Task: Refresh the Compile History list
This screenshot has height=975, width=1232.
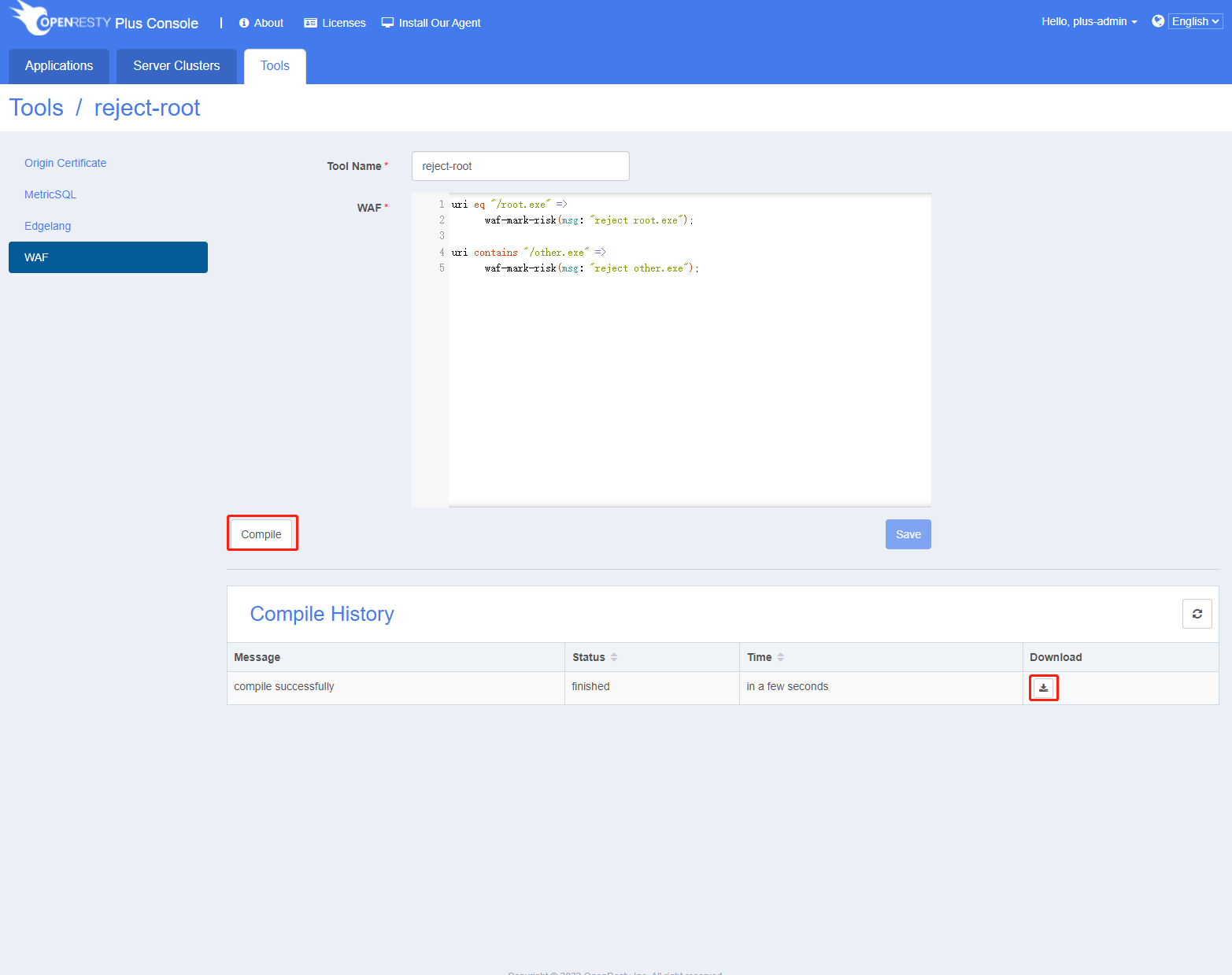Action: pyautogui.click(x=1197, y=614)
